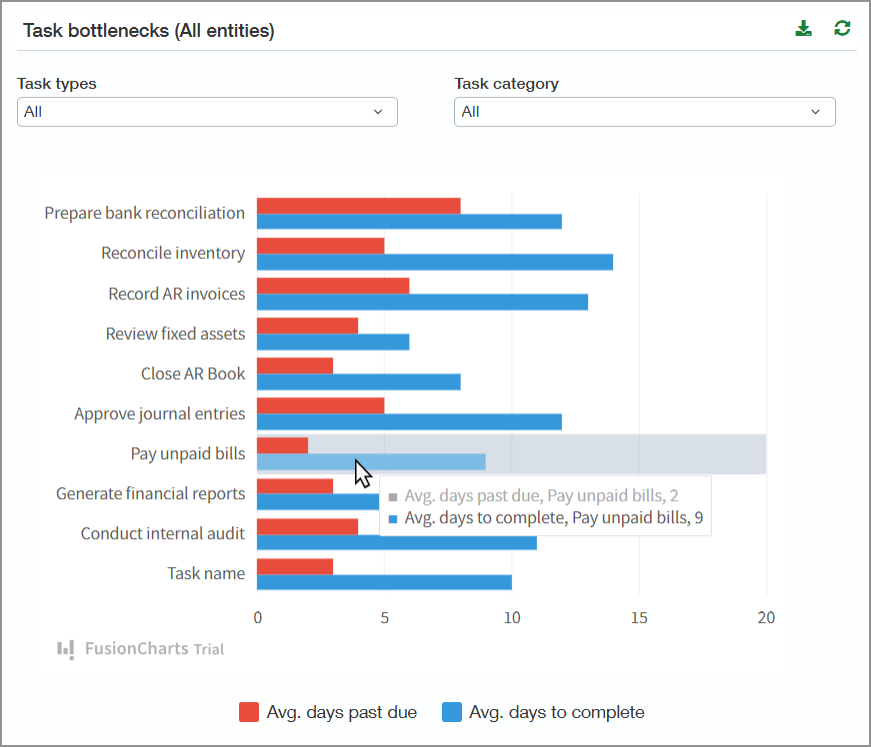Click the red legend color swatch

point(247,711)
